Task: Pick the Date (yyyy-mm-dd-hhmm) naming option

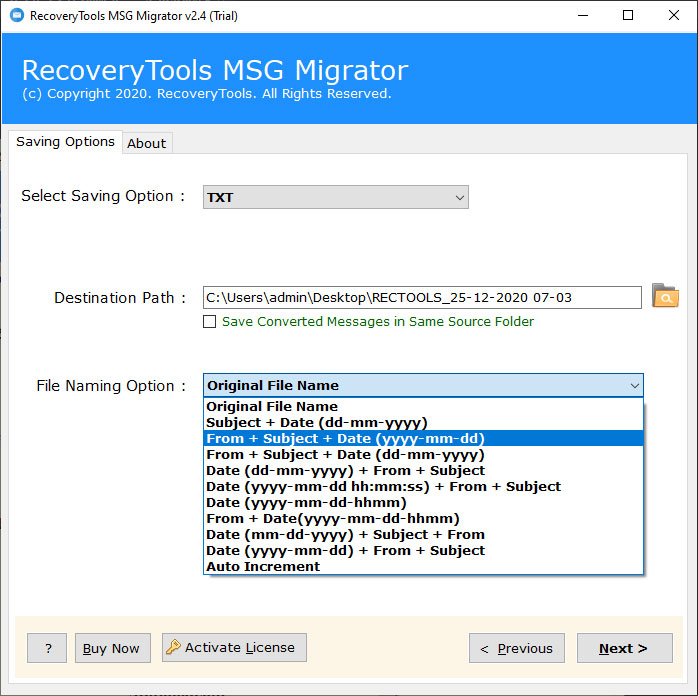Action: [x=423, y=502]
